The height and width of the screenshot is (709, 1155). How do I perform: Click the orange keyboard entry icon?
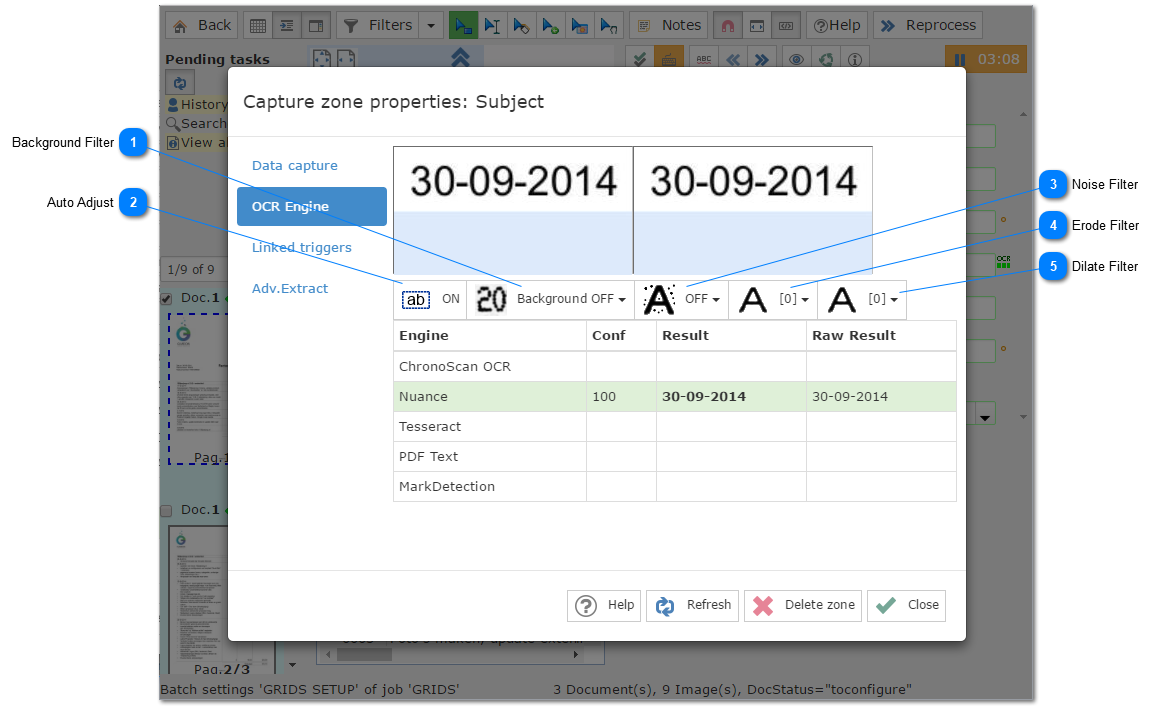pyautogui.click(x=669, y=59)
